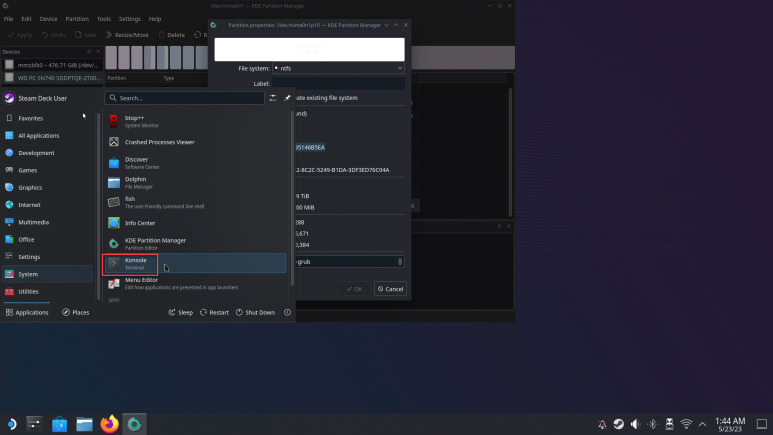
Task: Select the WD PC SN740 device
Action: tap(52, 78)
